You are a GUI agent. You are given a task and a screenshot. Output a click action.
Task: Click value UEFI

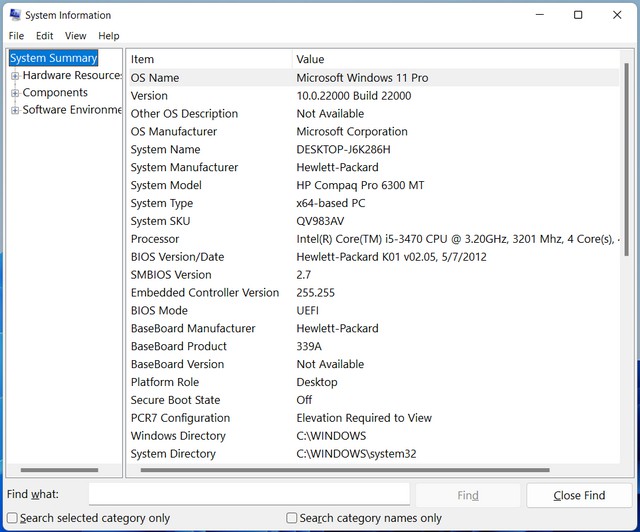tap(307, 311)
